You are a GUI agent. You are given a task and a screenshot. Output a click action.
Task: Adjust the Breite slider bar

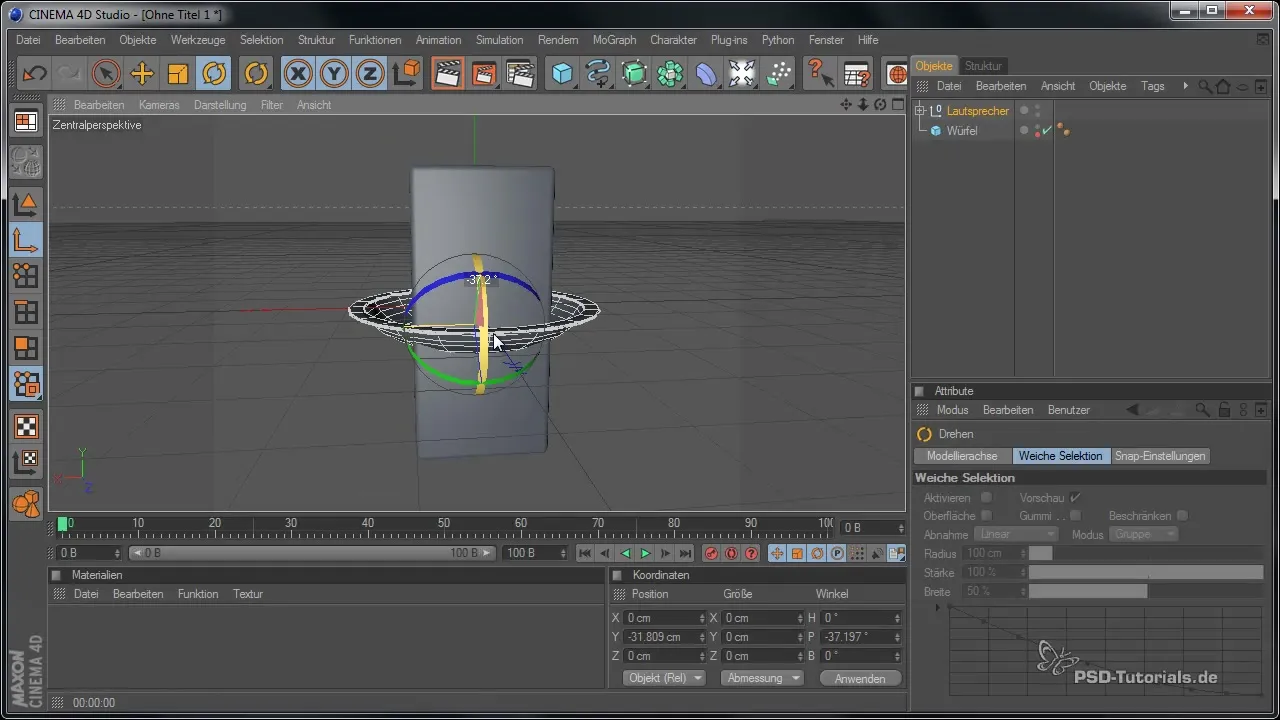[1146, 591]
